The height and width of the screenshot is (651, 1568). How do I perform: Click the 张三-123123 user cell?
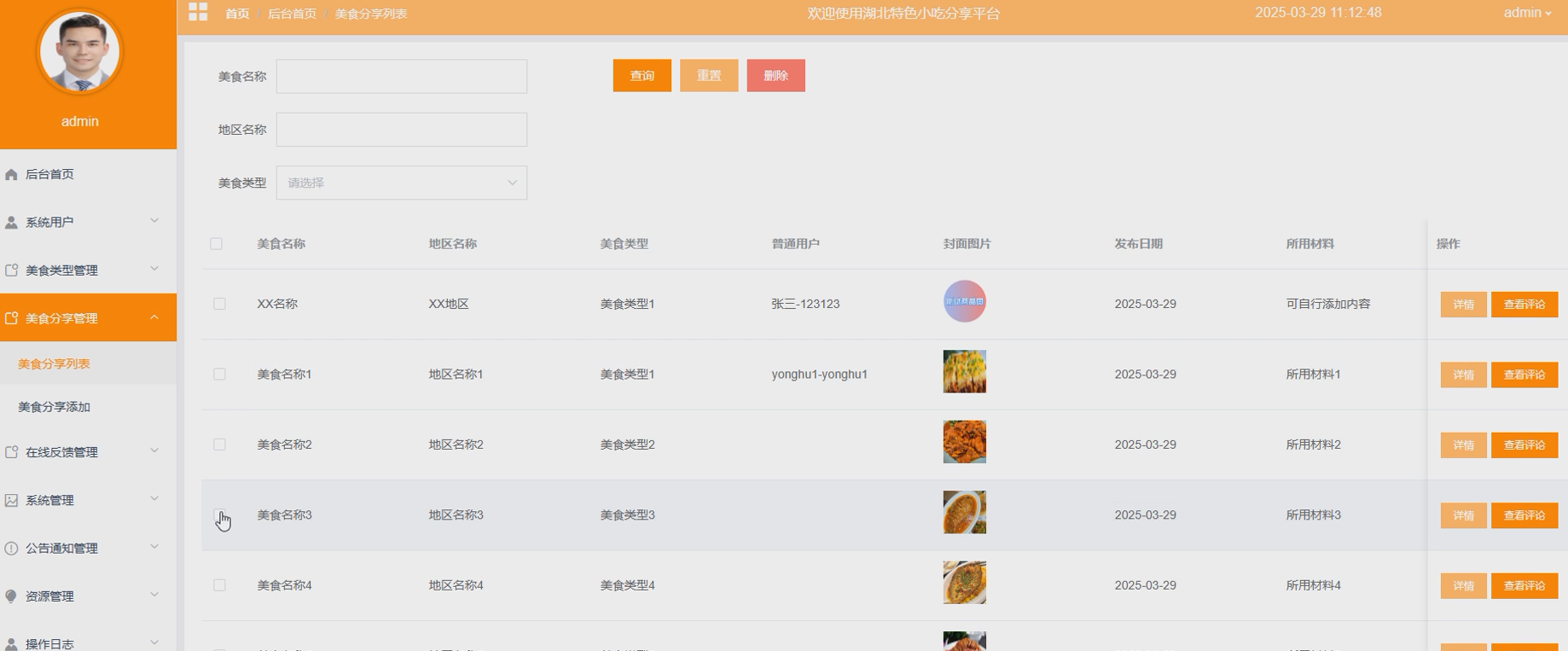click(x=805, y=304)
